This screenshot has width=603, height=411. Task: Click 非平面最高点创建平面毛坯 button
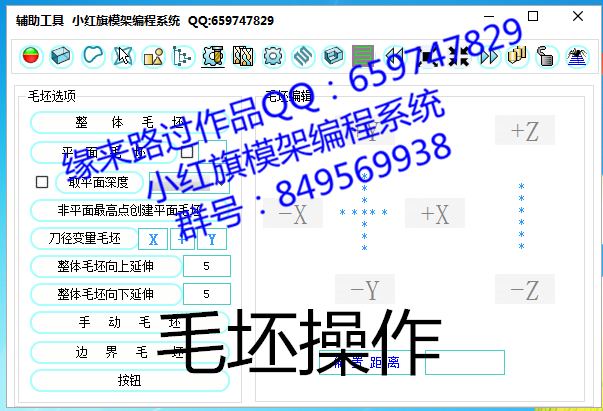(130, 210)
